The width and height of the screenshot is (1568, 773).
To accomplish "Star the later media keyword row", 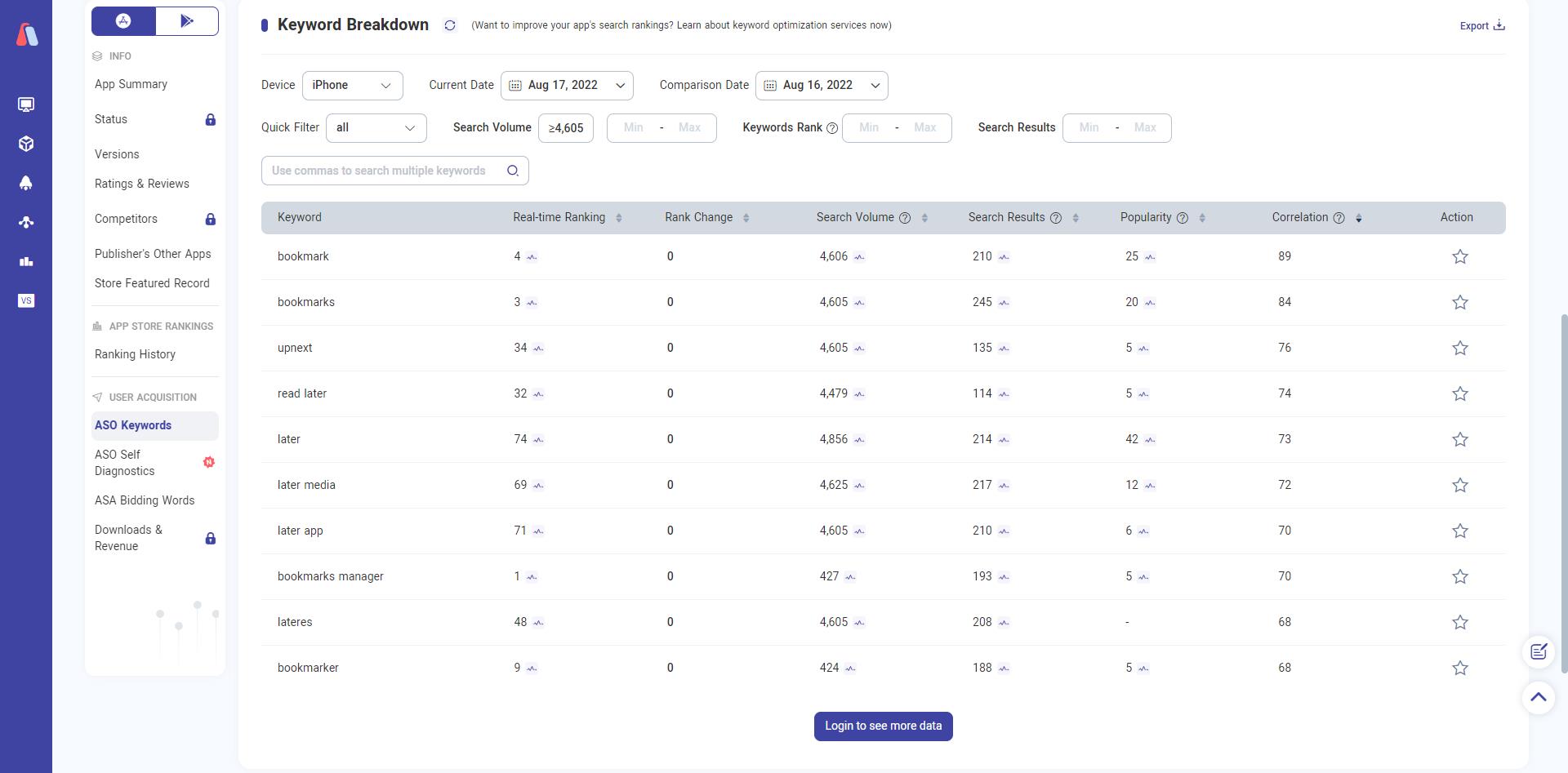I will [x=1460, y=485].
